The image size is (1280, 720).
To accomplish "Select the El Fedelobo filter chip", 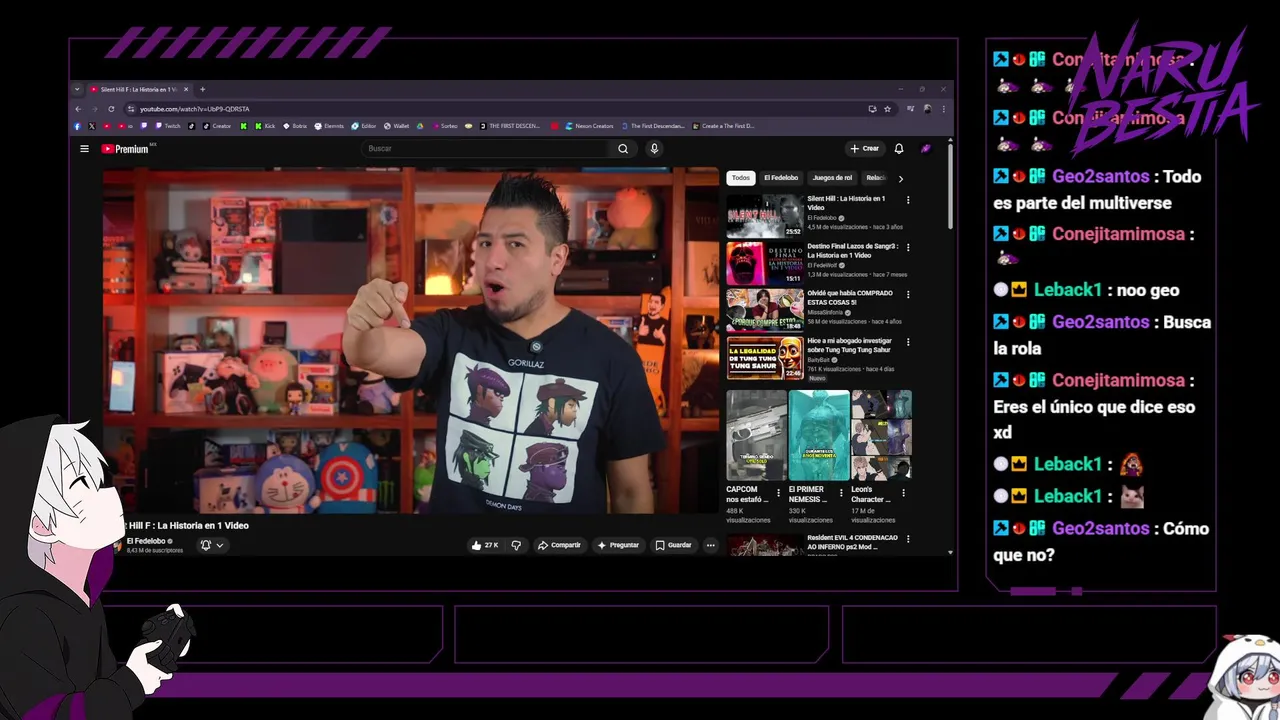I will pos(781,178).
